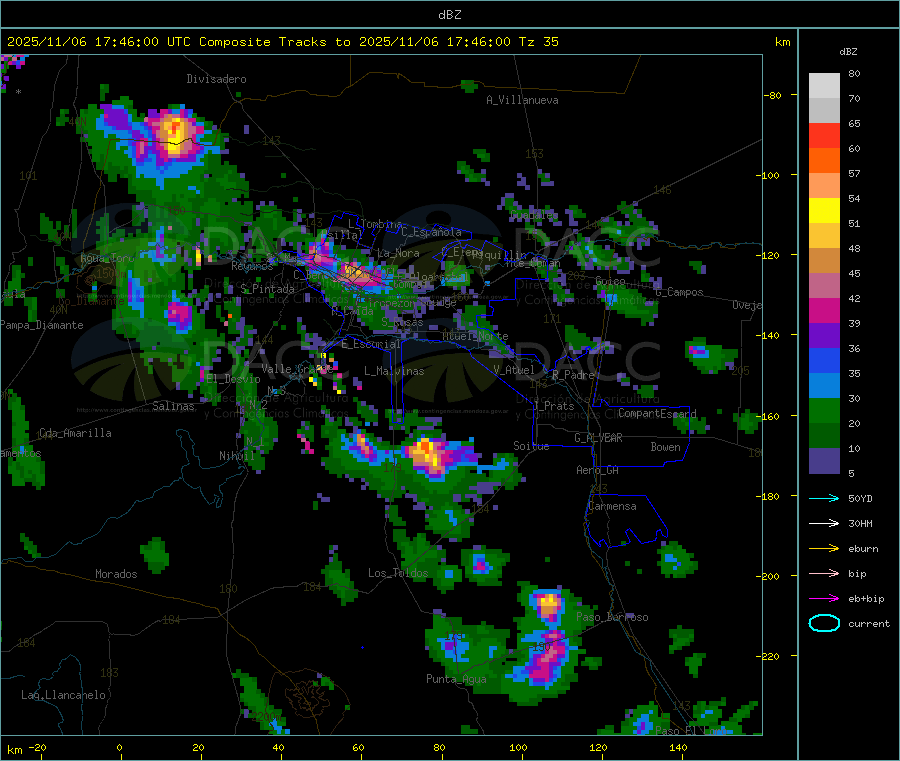
Task: Click the white 30HM arrow in legend
Action: [x=824, y=523]
